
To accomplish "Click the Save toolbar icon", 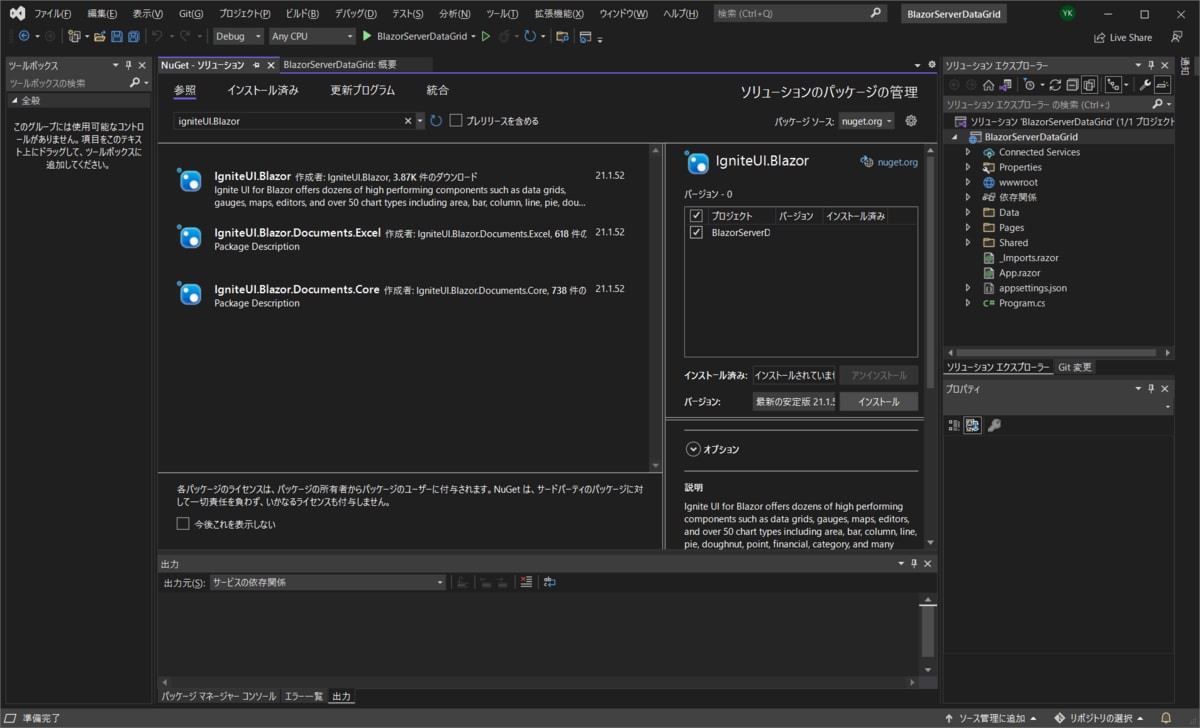I will pyautogui.click(x=117, y=36).
